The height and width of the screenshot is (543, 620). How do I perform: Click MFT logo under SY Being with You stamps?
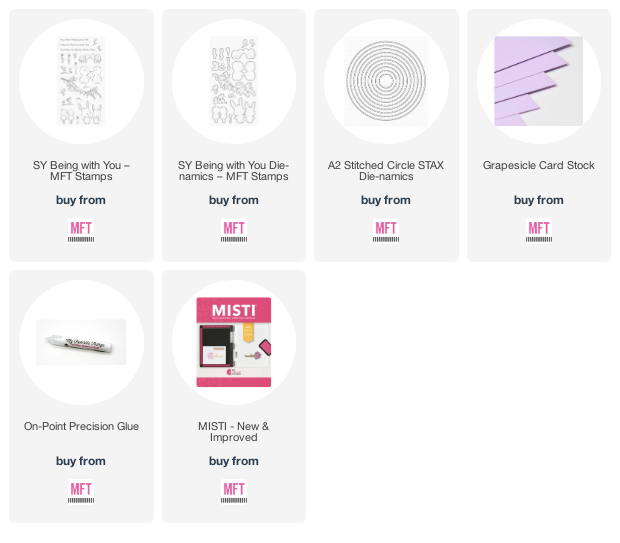[81, 231]
